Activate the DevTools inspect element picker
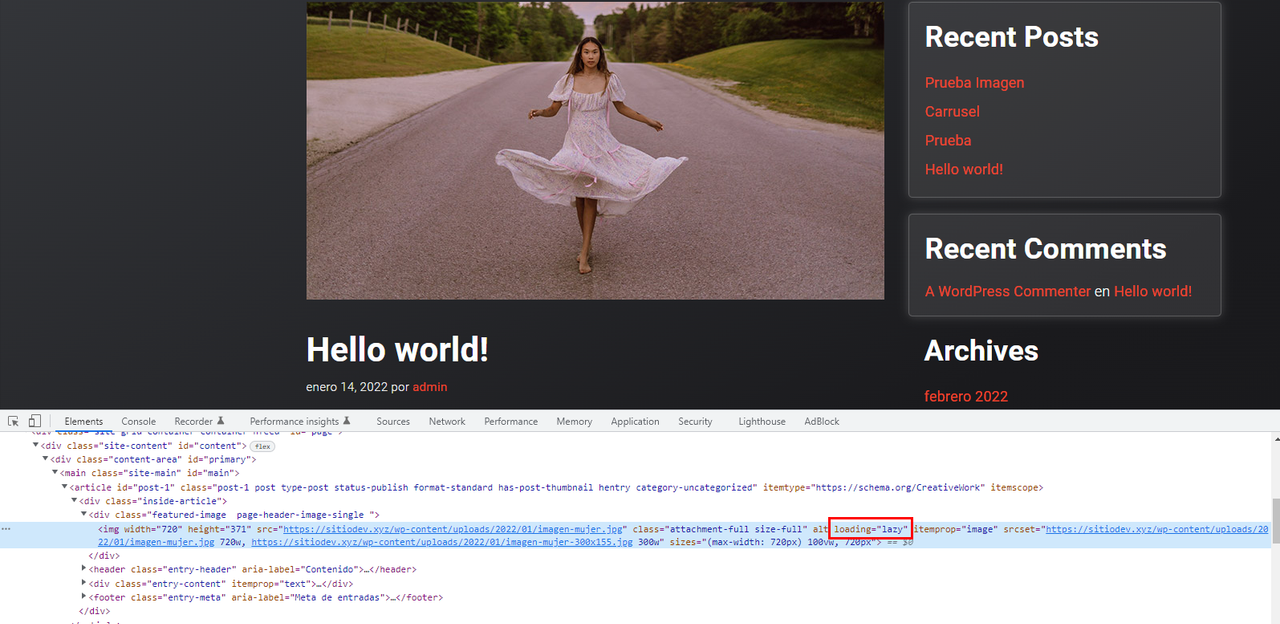The height and width of the screenshot is (624, 1280). (x=13, y=421)
